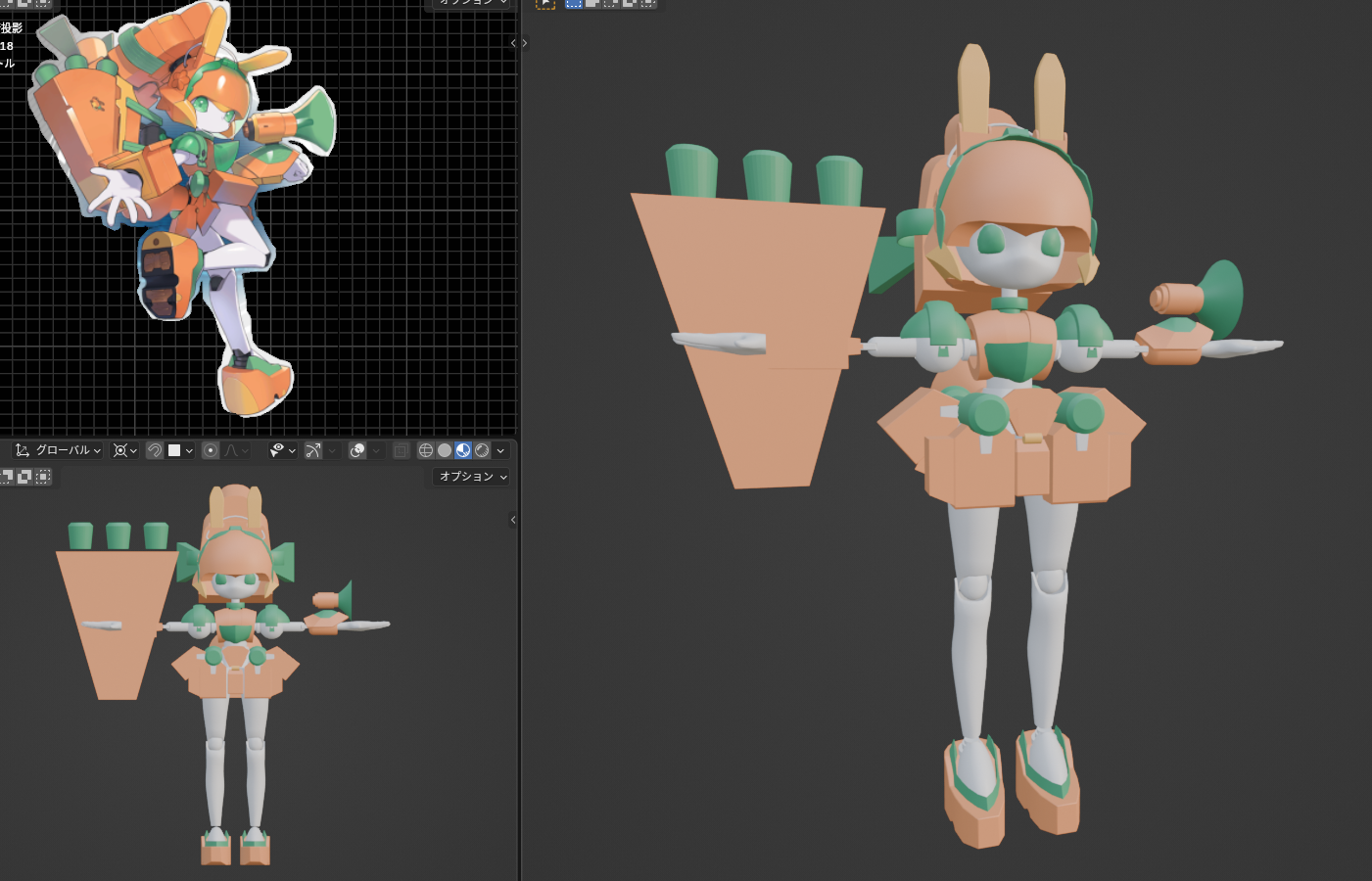
Task: Expand the viewport shading options arrow
Action: tap(500, 451)
